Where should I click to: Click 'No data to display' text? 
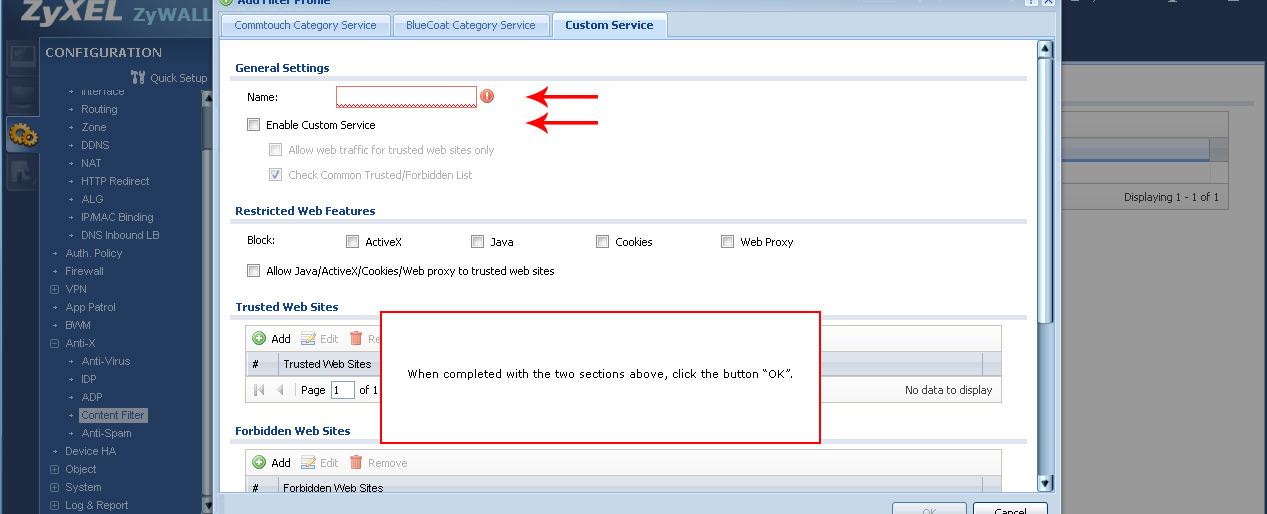pyautogui.click(x=948, y=390)
